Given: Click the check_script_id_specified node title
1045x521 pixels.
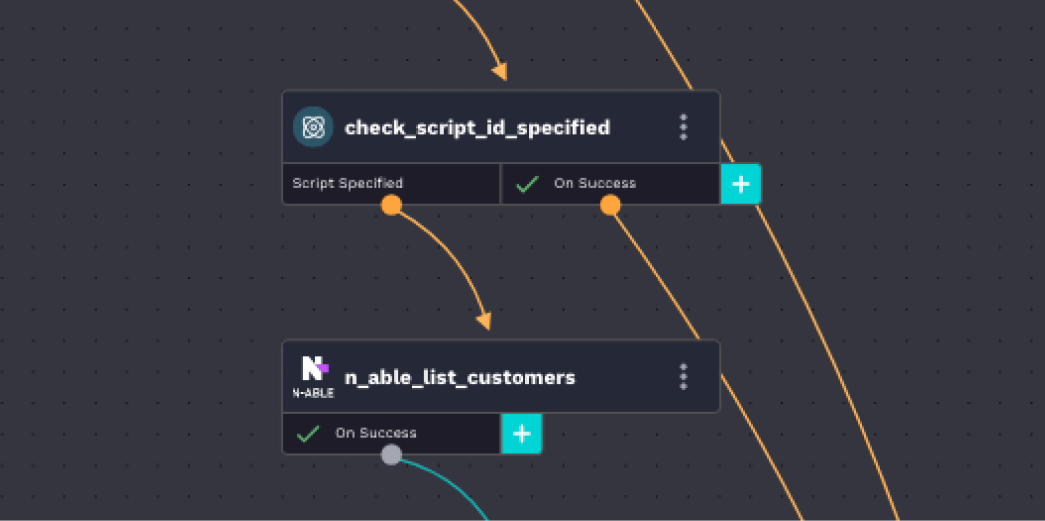Looking at the screenshot, I should [477, 128].
